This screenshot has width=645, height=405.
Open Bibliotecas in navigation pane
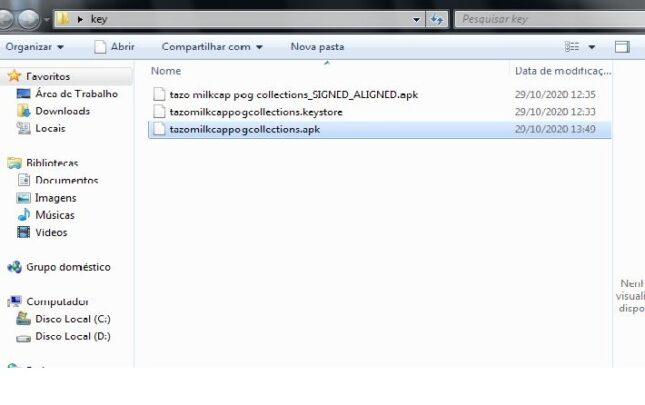point(52,163)
